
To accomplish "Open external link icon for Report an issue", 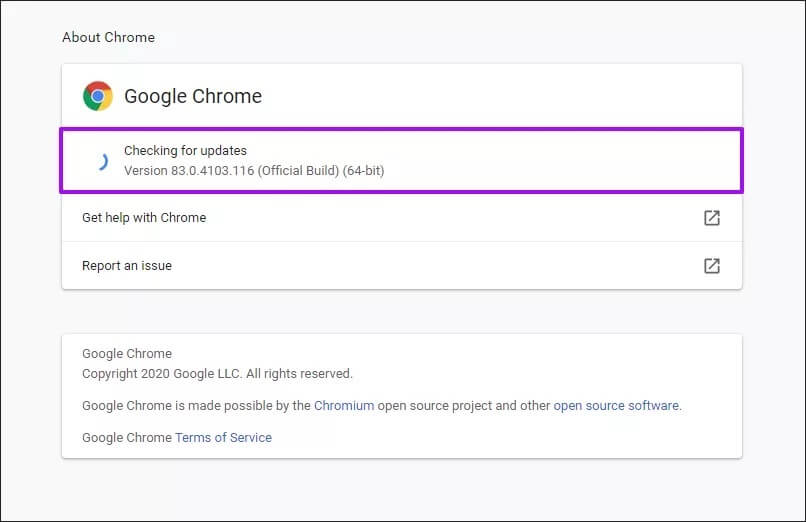I will point(711,266).
